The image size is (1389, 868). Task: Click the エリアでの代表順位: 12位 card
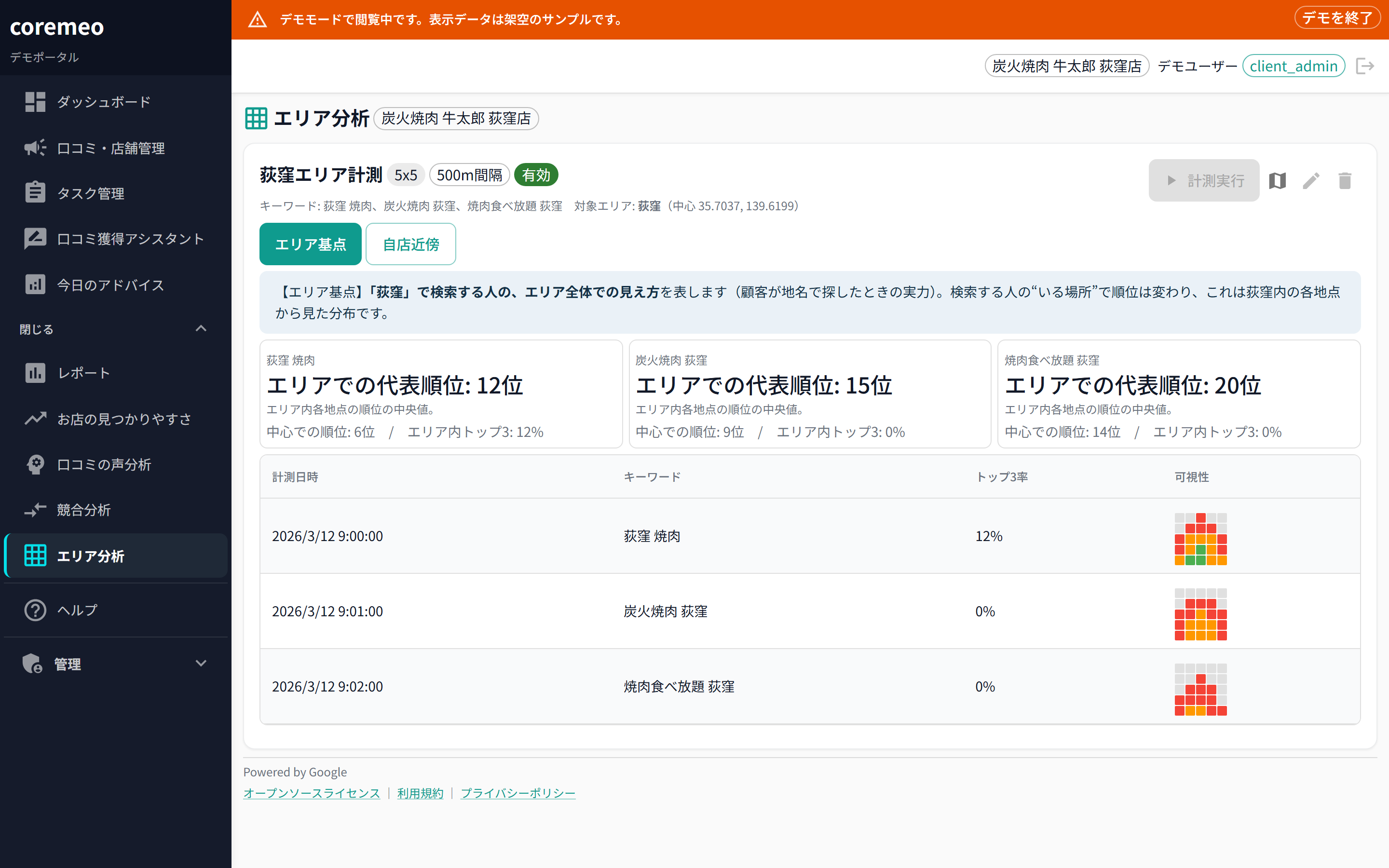pos(441,394)
